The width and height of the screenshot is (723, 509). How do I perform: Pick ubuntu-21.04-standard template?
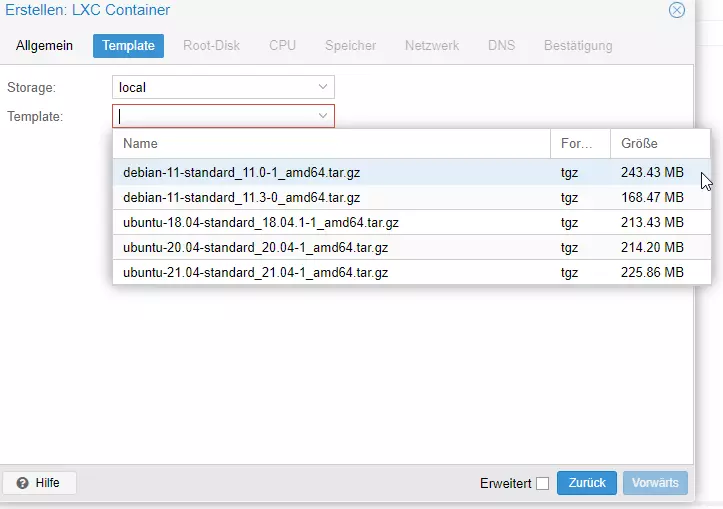coord(255,272)
